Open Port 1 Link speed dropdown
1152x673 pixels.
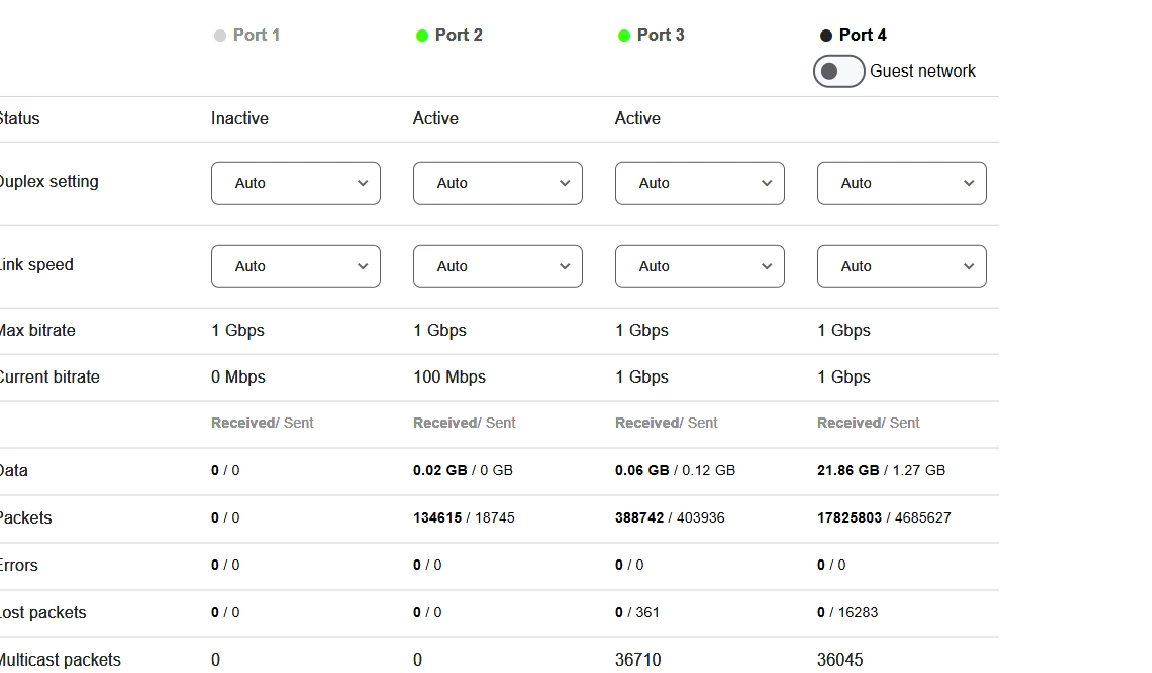tap(296, 267)
